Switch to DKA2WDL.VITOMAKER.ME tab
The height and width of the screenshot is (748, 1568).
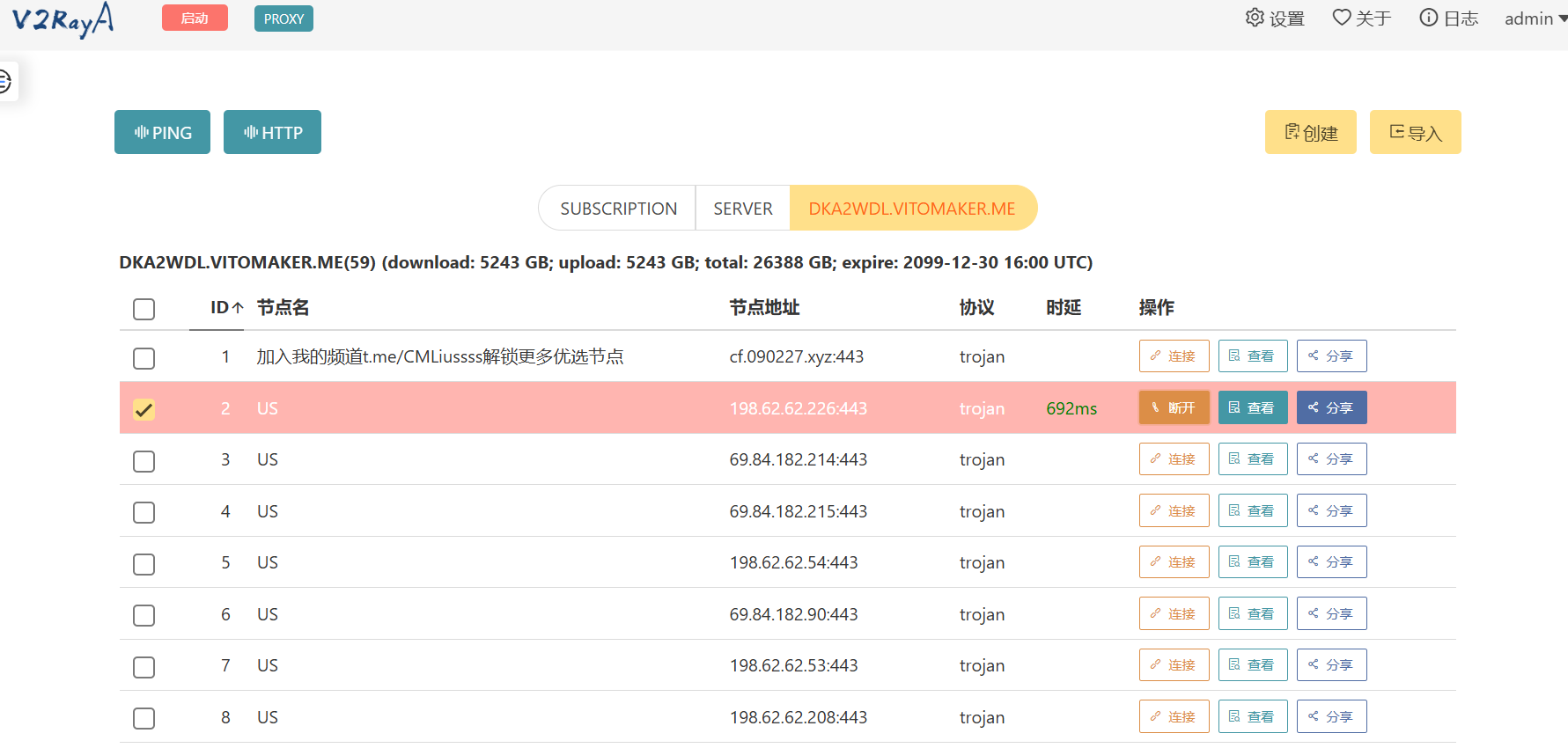(x=912, y=209)
